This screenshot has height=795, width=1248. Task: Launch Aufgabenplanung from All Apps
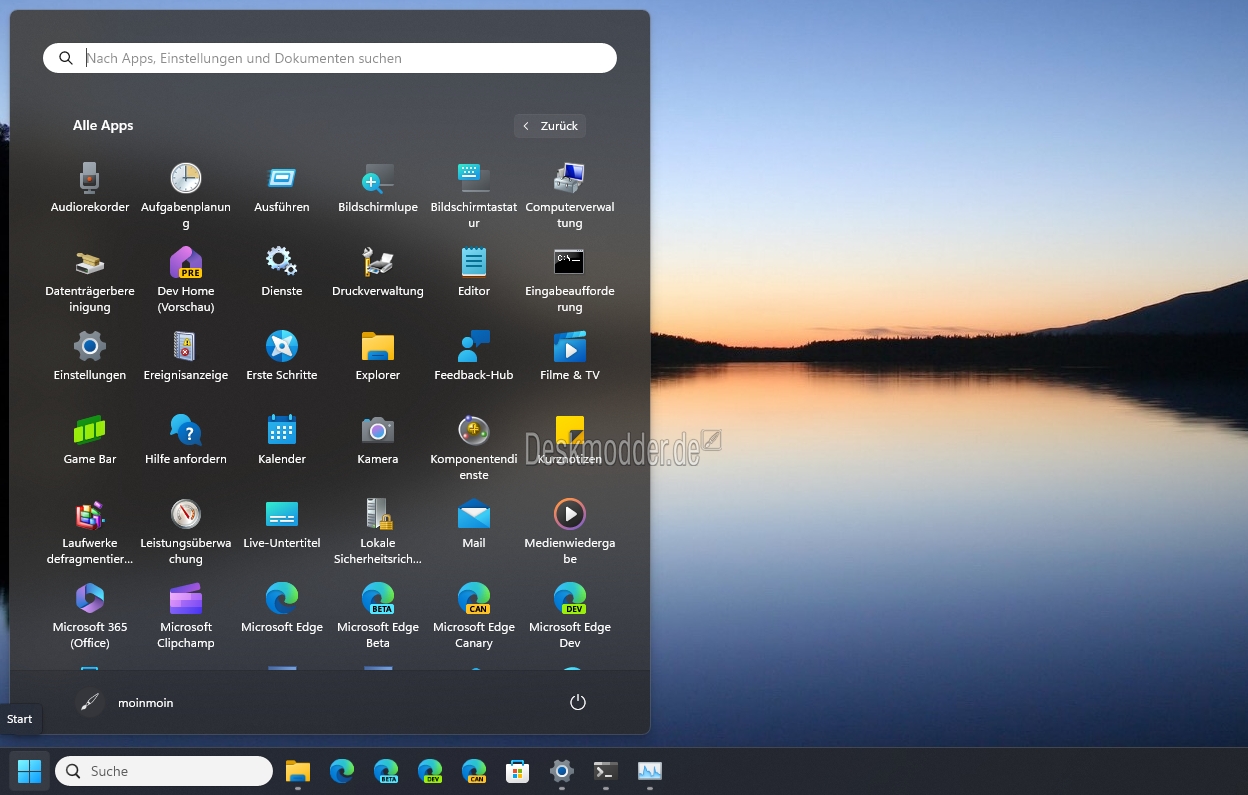click(186, 195)
